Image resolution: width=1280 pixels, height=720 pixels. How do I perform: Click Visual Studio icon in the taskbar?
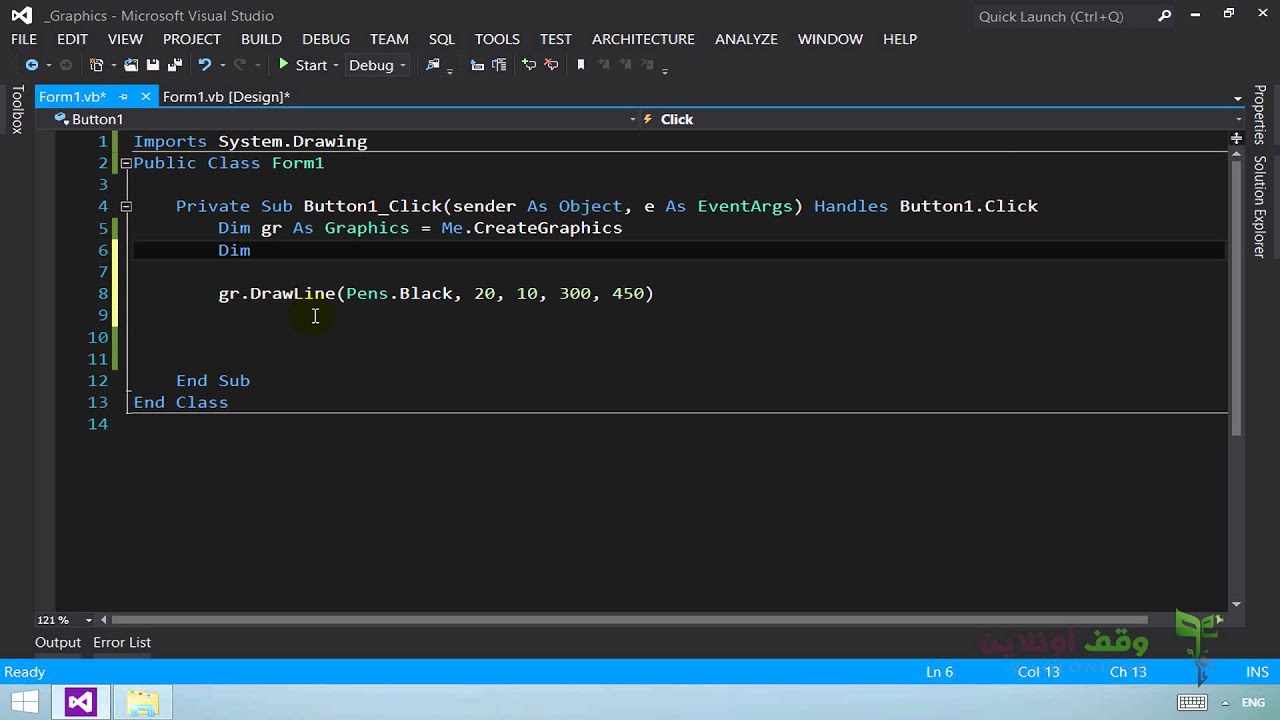click(81, 702)
